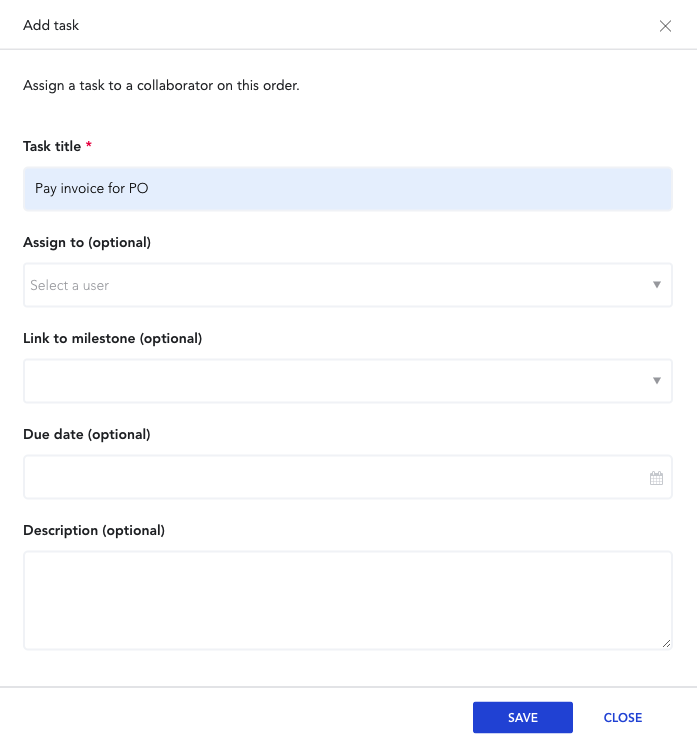Click the Description box resize handle
697x746 pixels.
click(666, 643)
